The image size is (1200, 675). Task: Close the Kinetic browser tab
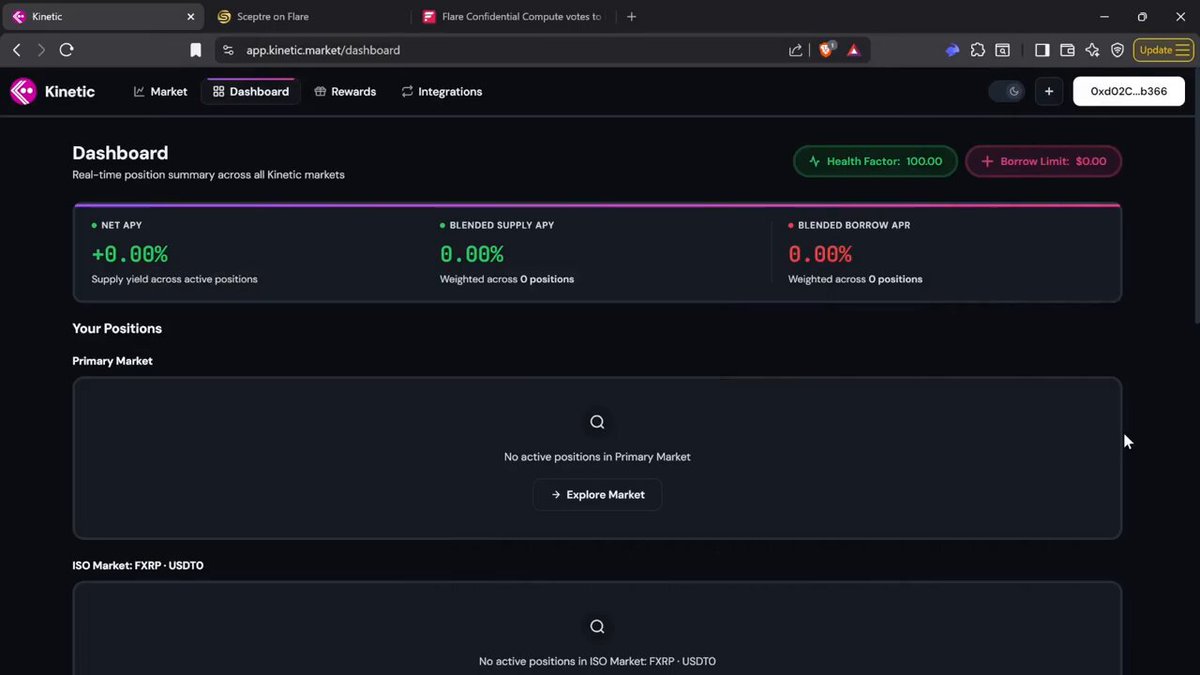coord(191,17)
